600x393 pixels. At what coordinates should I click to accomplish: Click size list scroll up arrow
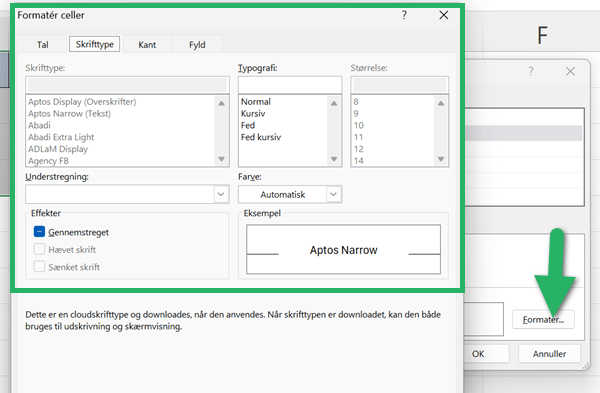point(441,103)
